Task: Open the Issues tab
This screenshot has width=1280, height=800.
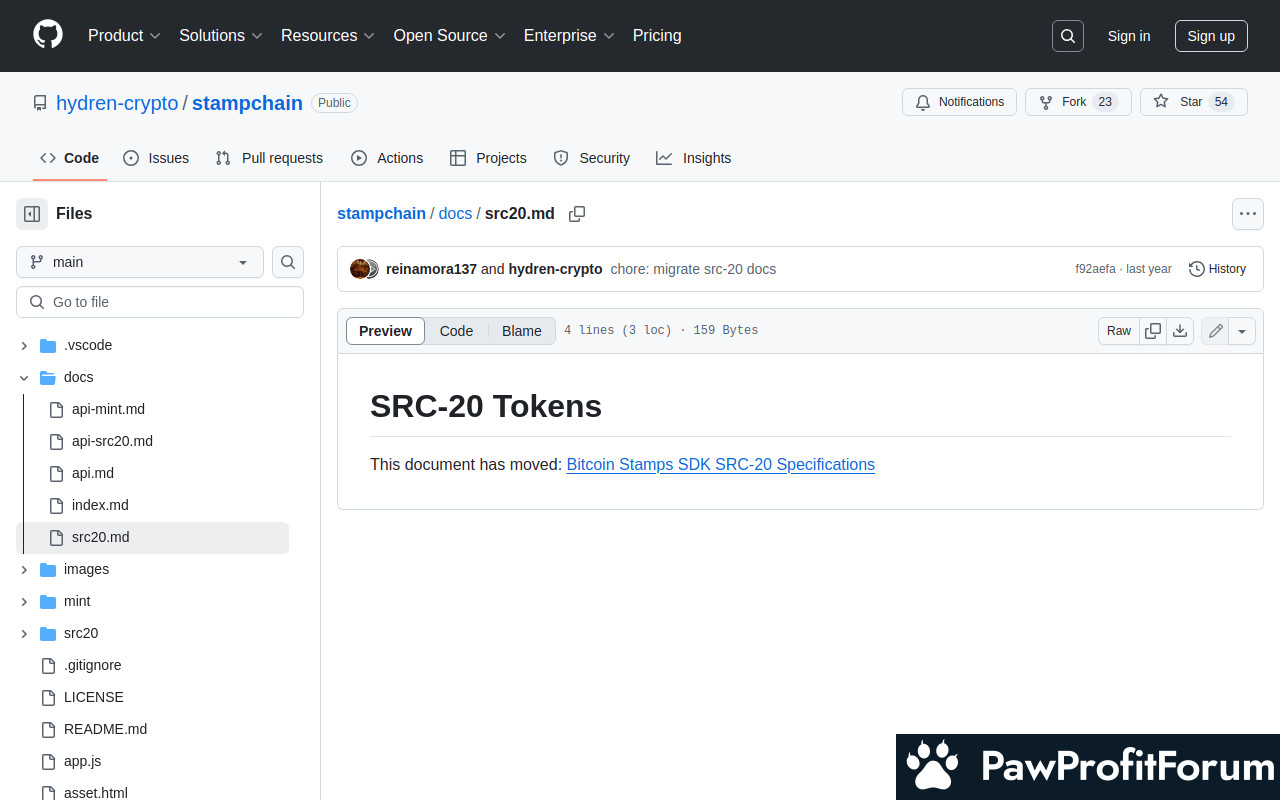Action: 156,158
